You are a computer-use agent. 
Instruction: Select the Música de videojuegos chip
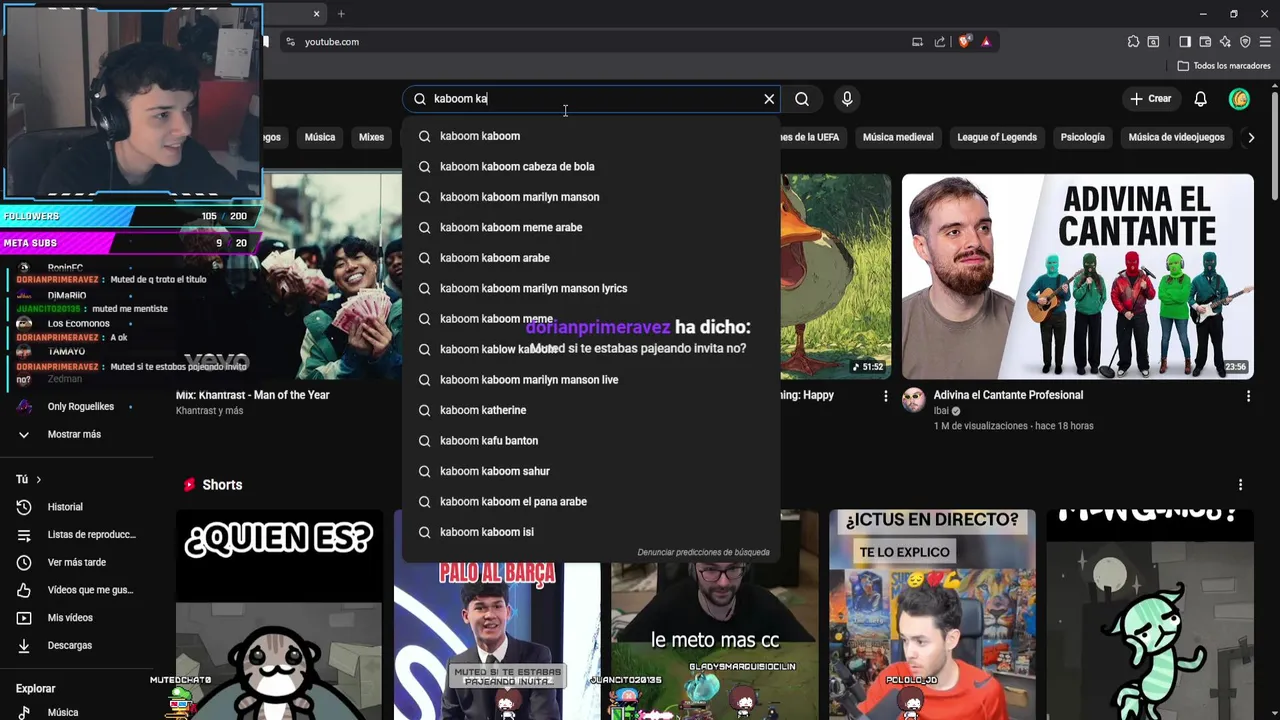point(1176,137)
